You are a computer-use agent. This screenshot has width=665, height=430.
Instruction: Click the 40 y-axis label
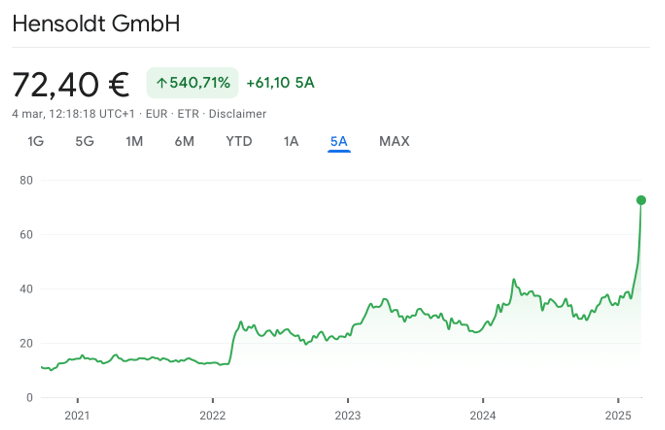point(26,289)
